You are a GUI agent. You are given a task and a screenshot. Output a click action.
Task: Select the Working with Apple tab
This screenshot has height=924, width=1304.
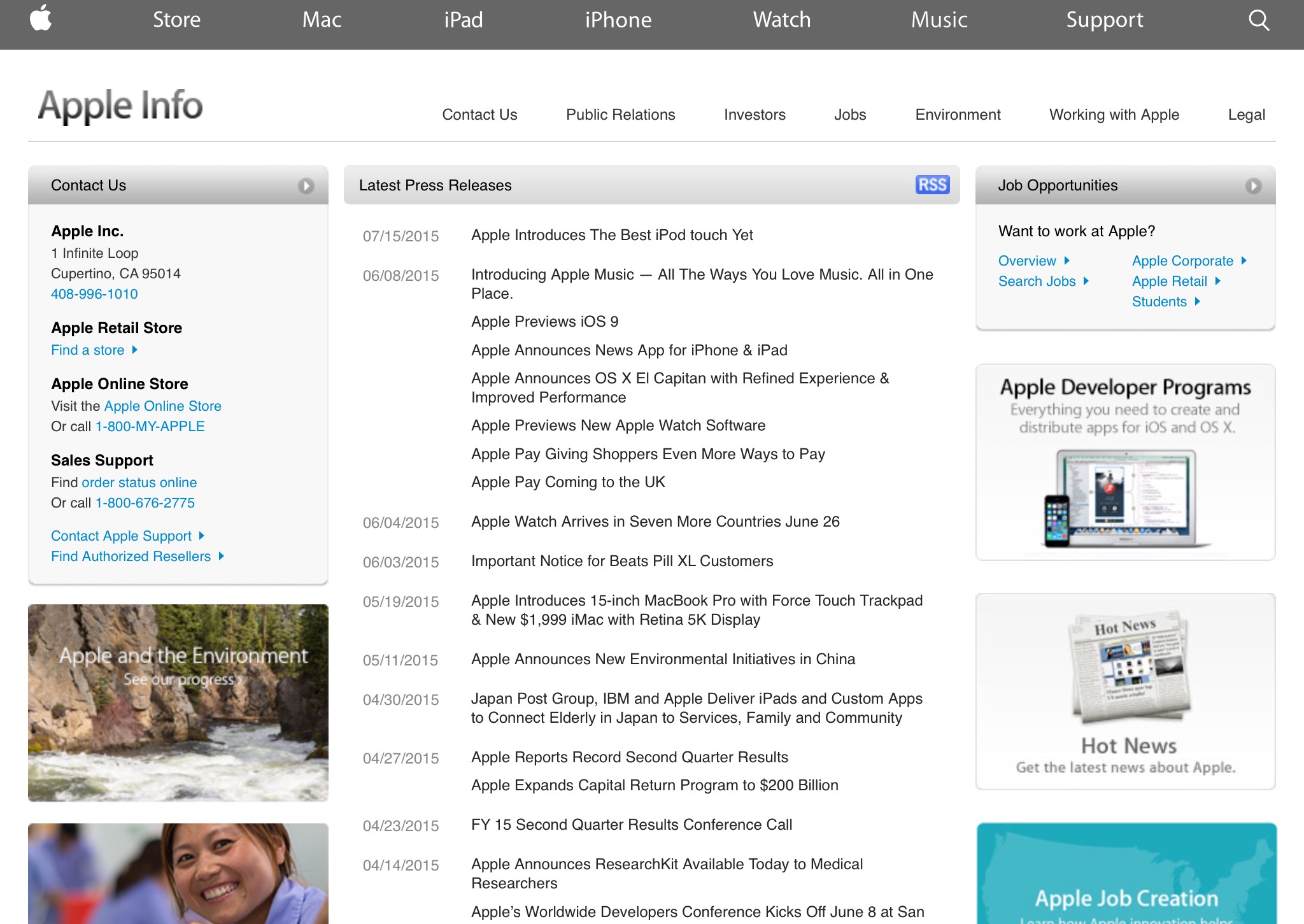tap(1114, 115)
